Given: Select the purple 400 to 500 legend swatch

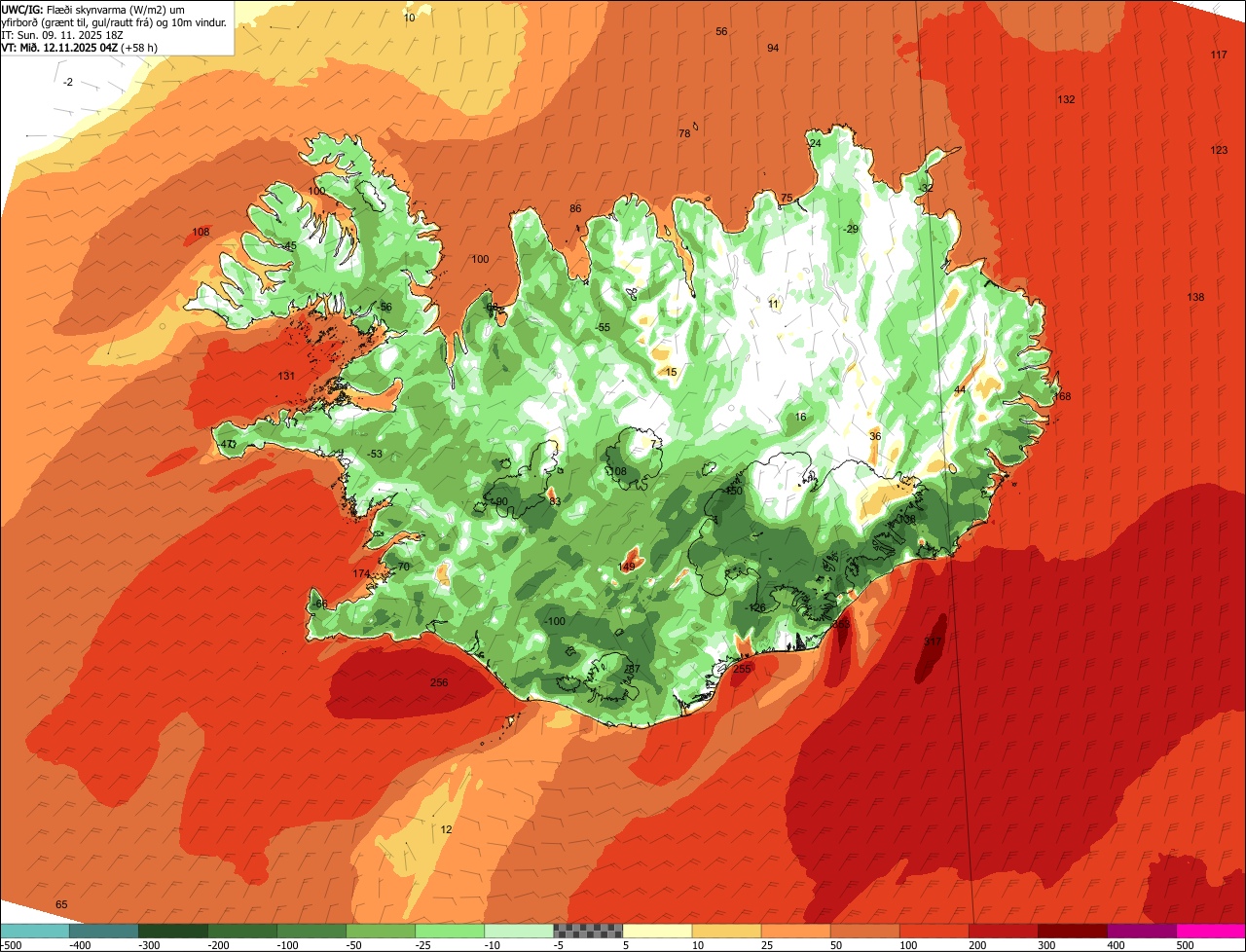Looking at the screenshot, I should (1141, 931).
